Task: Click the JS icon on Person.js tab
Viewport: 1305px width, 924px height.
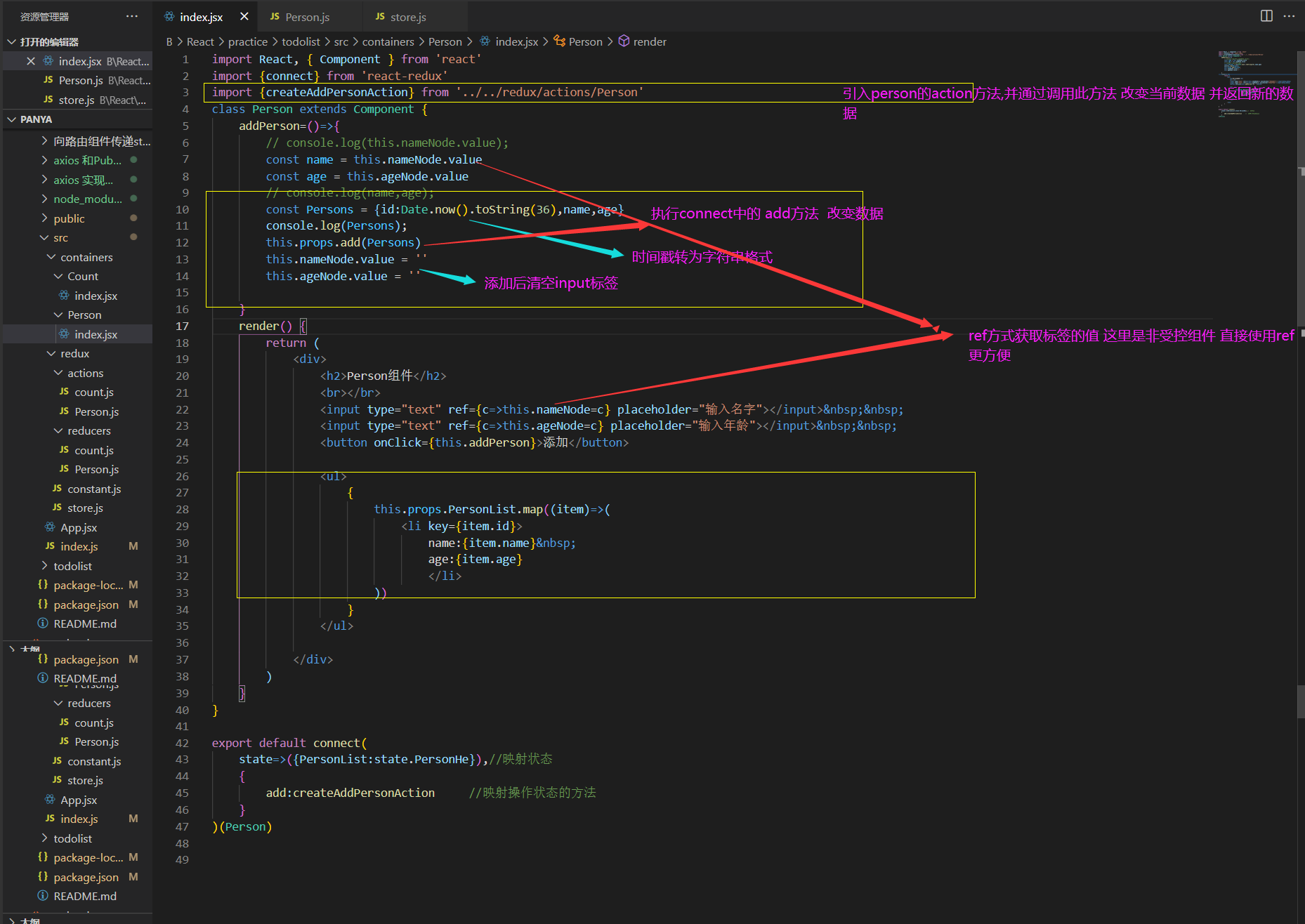Action: click(x=275, y=17)
